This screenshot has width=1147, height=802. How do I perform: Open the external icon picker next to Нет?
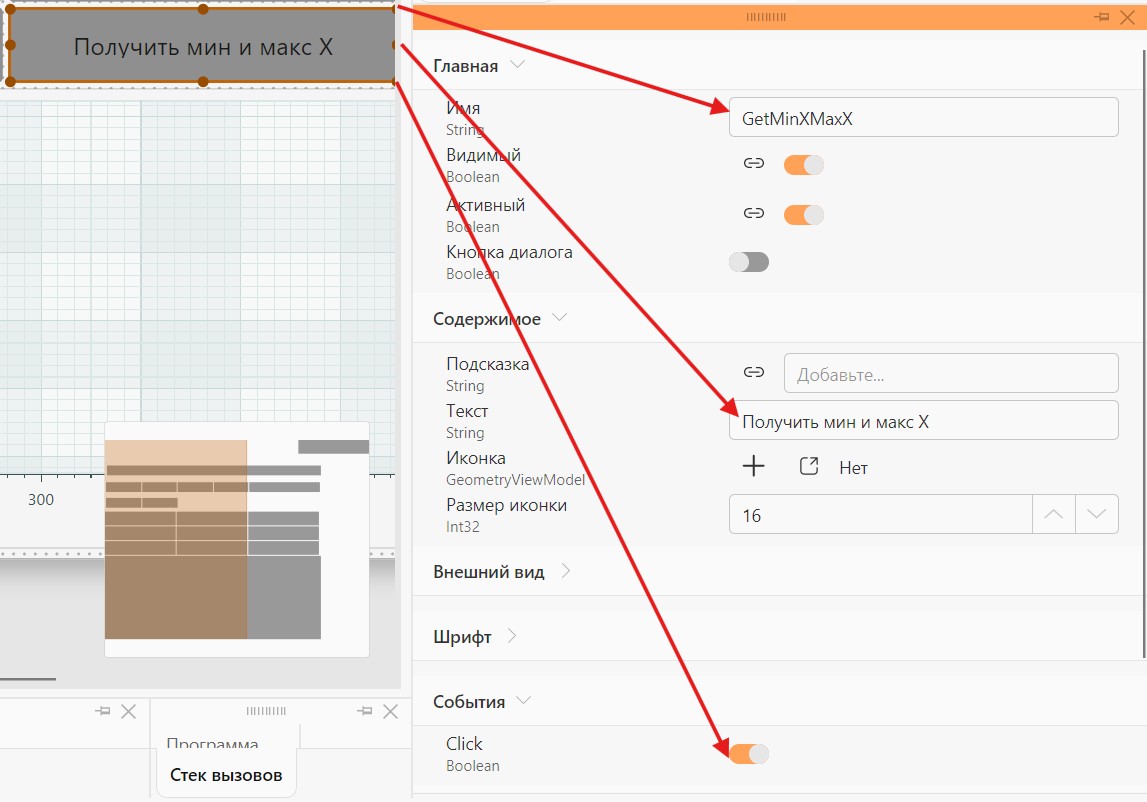coord(808,466)
